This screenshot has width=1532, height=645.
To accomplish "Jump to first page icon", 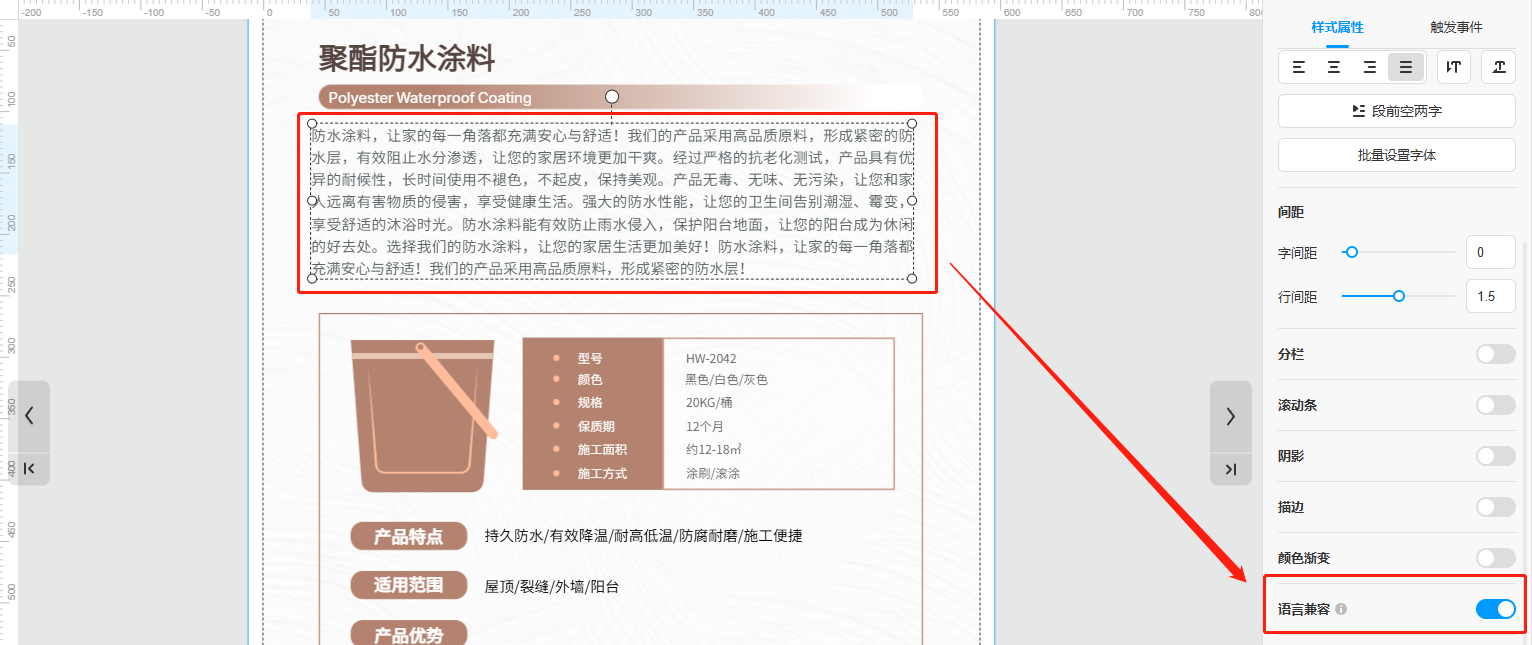I will (x=29, y=469).
